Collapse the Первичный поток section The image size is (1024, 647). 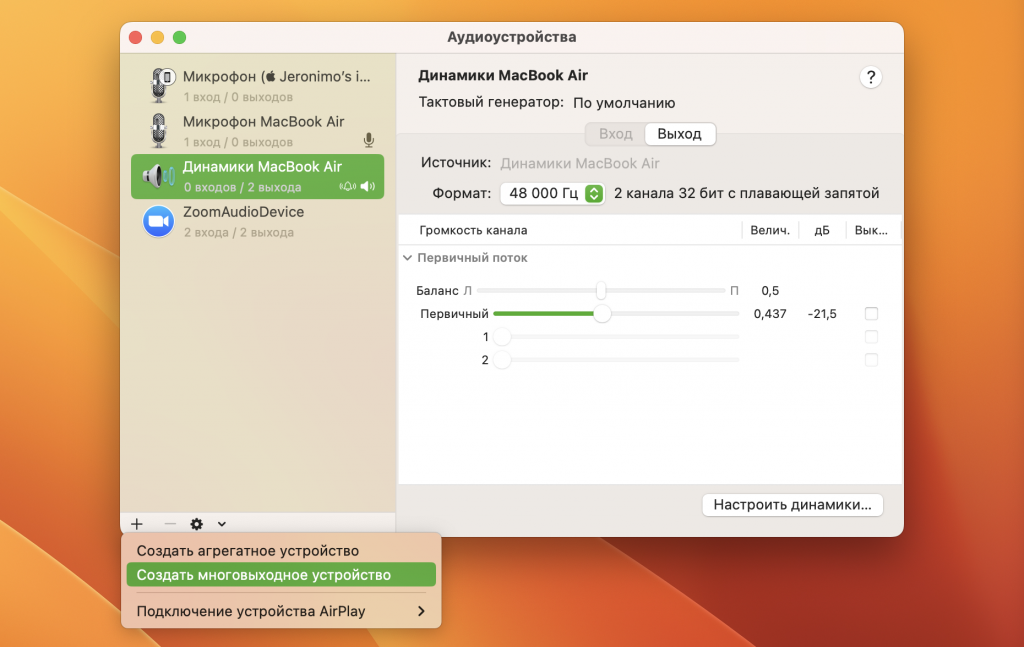pyautogui.click(x=407, y=258)
